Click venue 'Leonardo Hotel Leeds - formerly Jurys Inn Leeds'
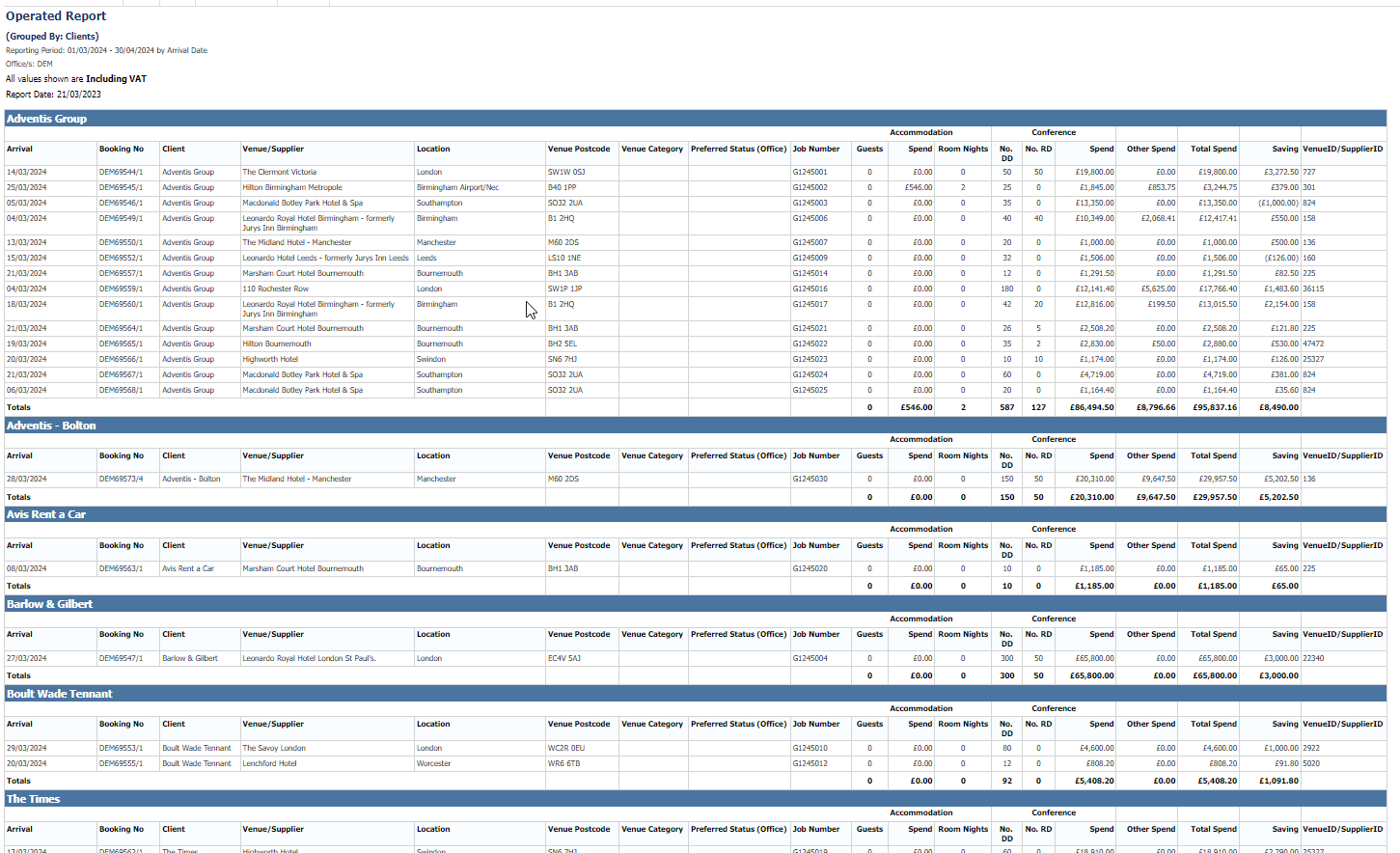Viewport: 1400px width, 853px height. pyautogui.click(x=325, y=258)
